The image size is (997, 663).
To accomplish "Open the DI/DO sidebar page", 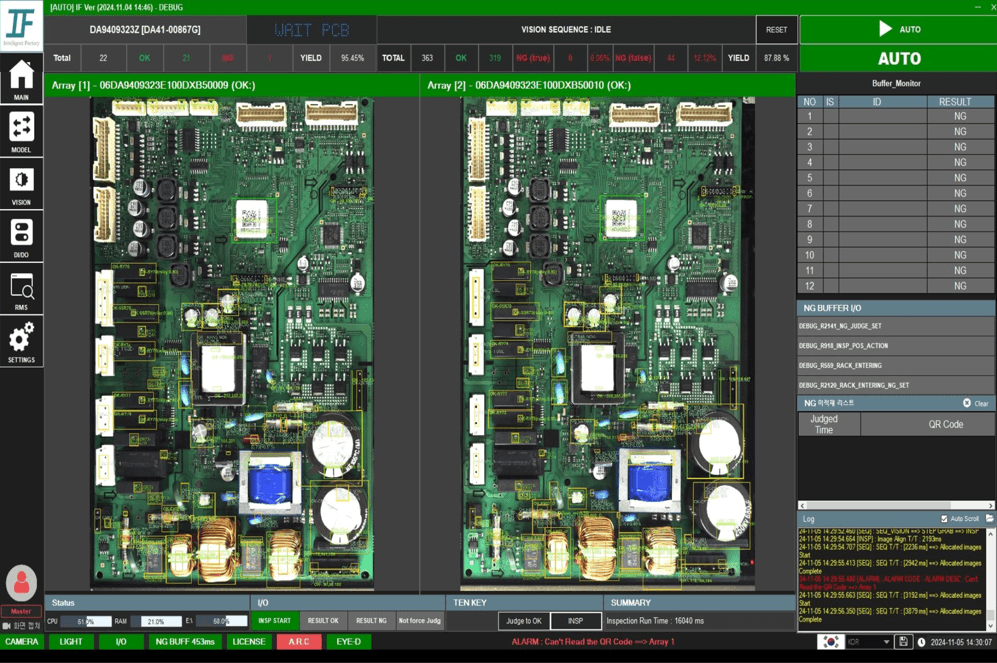I will click(x=21, y=236).
